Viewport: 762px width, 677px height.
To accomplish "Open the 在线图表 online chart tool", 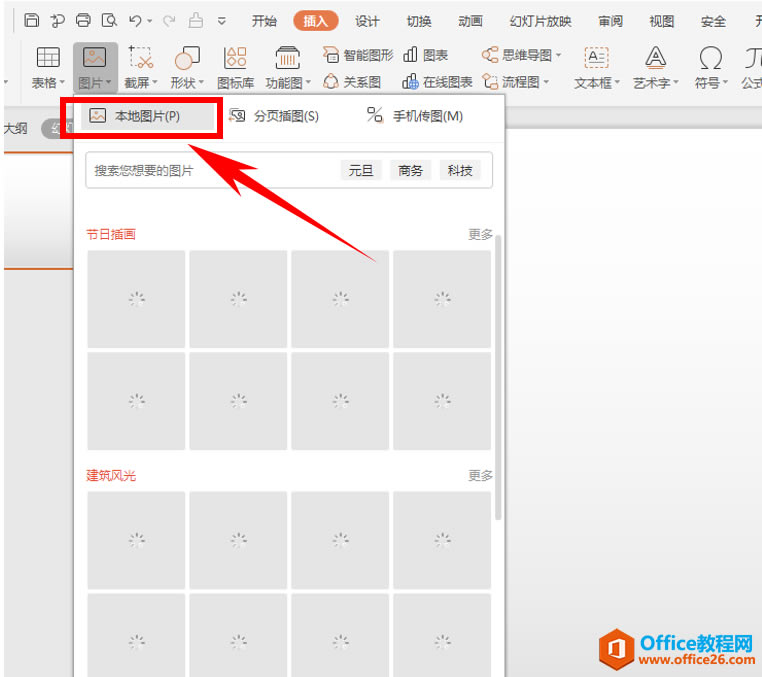I will pos(437,82).
